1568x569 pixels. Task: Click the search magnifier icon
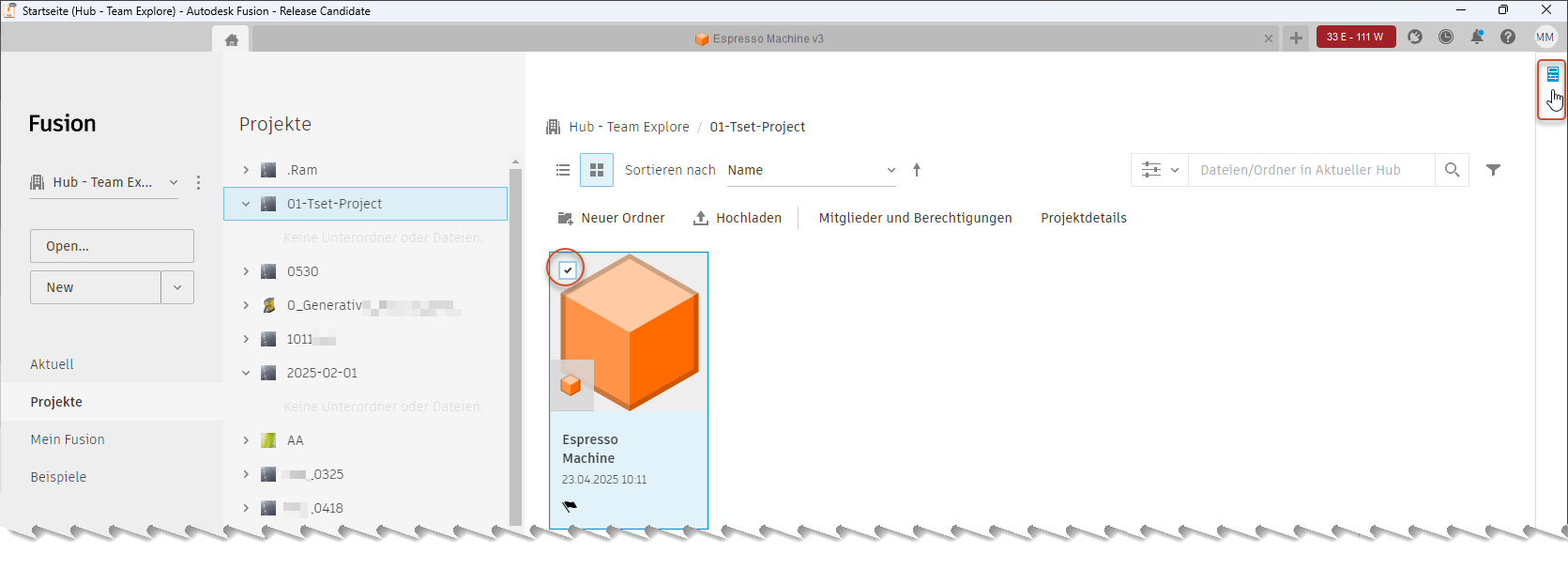(1453, 170)
